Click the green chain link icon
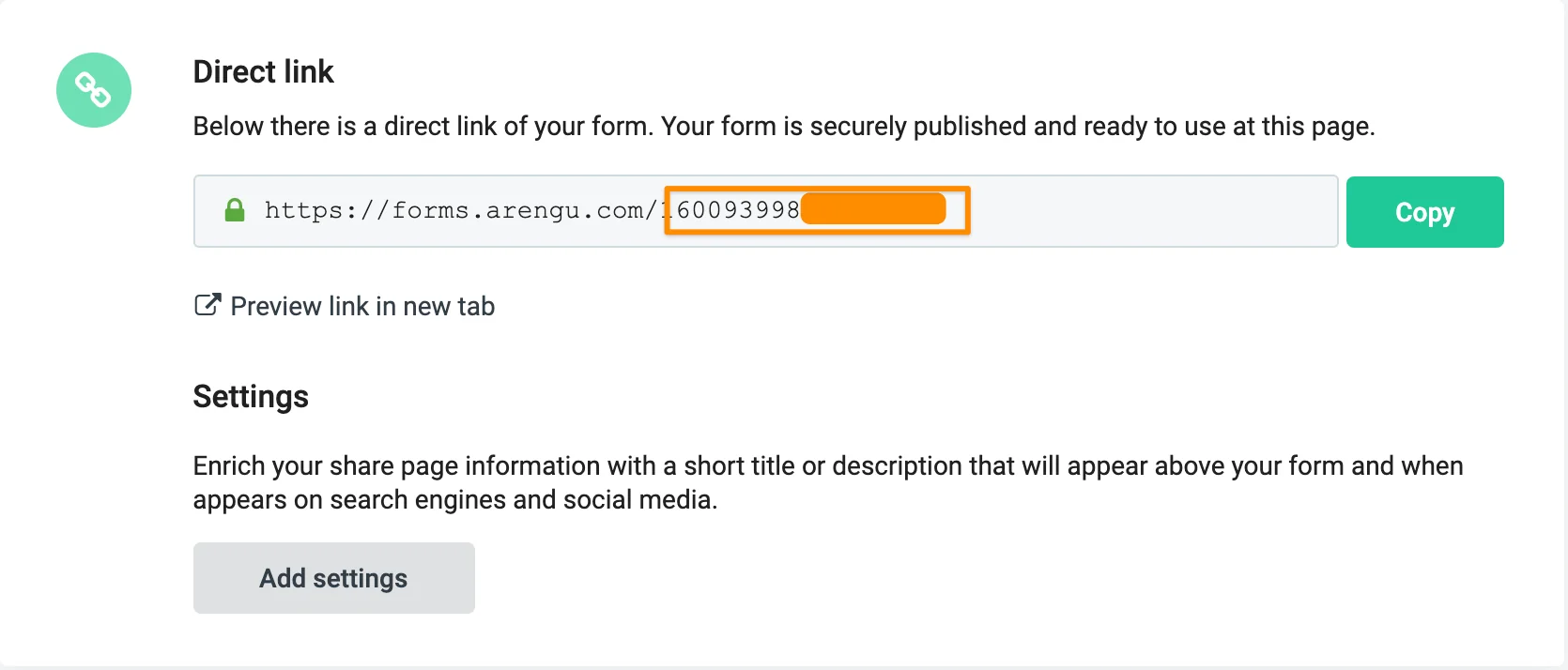Image resolution: width=1568 pixels, height=670 pixels. tap(94, 90)
